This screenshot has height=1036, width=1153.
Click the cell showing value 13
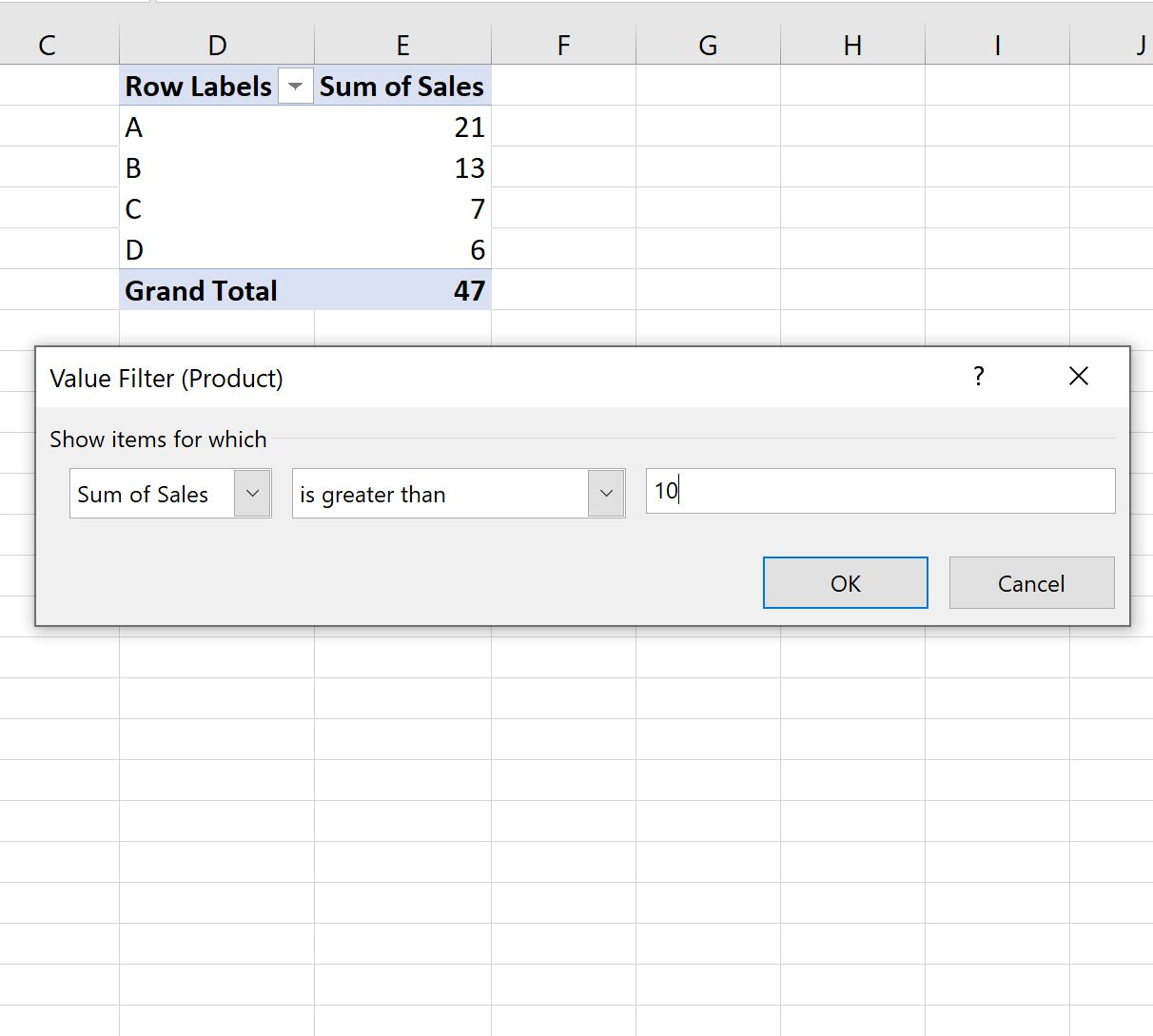coord(402,167)
